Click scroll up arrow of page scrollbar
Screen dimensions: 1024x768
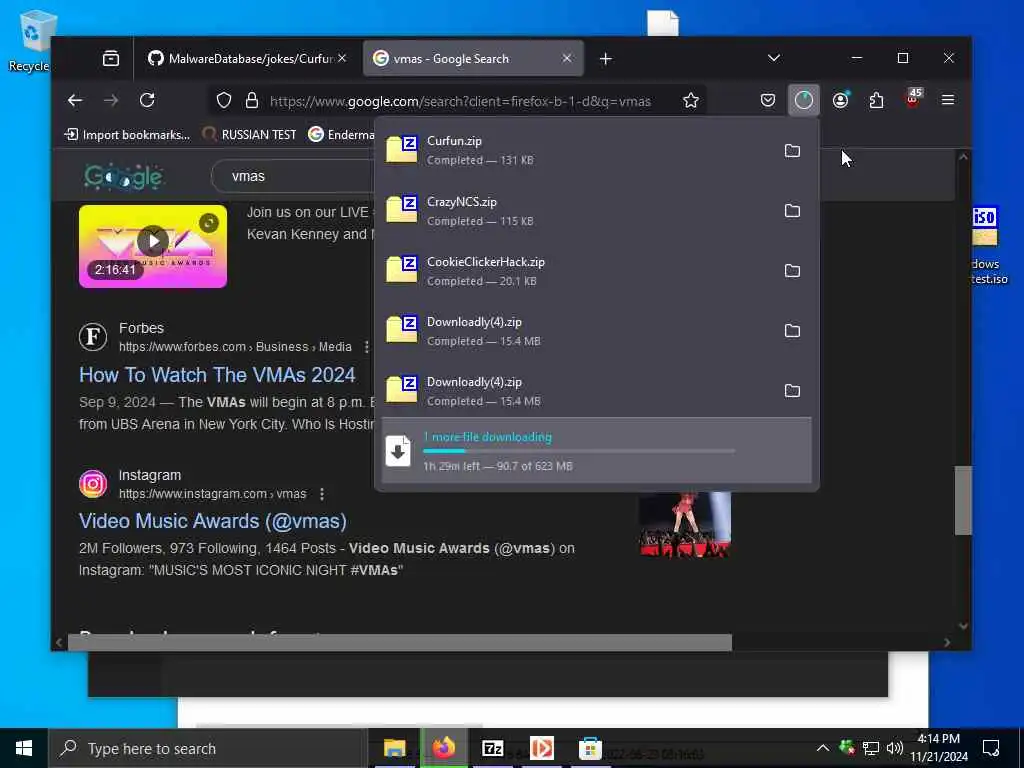click(x=963, y=157)
